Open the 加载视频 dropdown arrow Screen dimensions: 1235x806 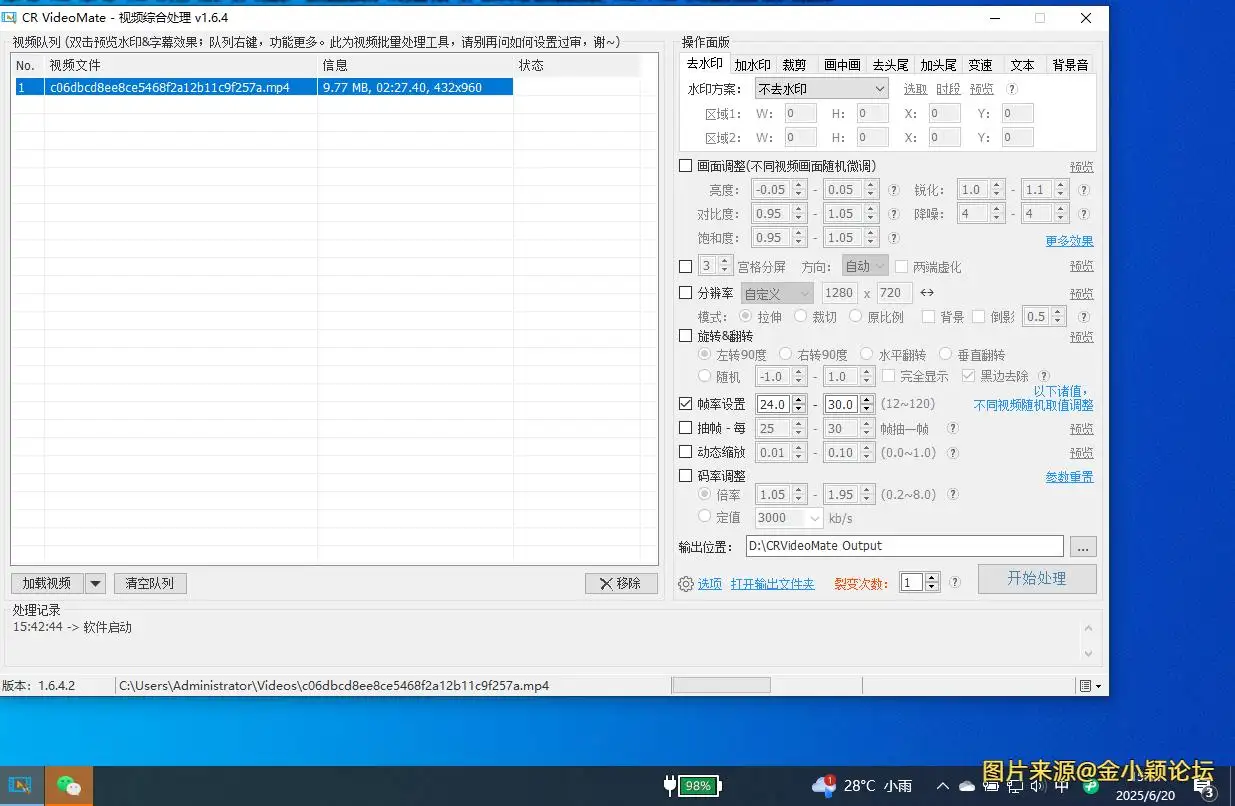96,583
